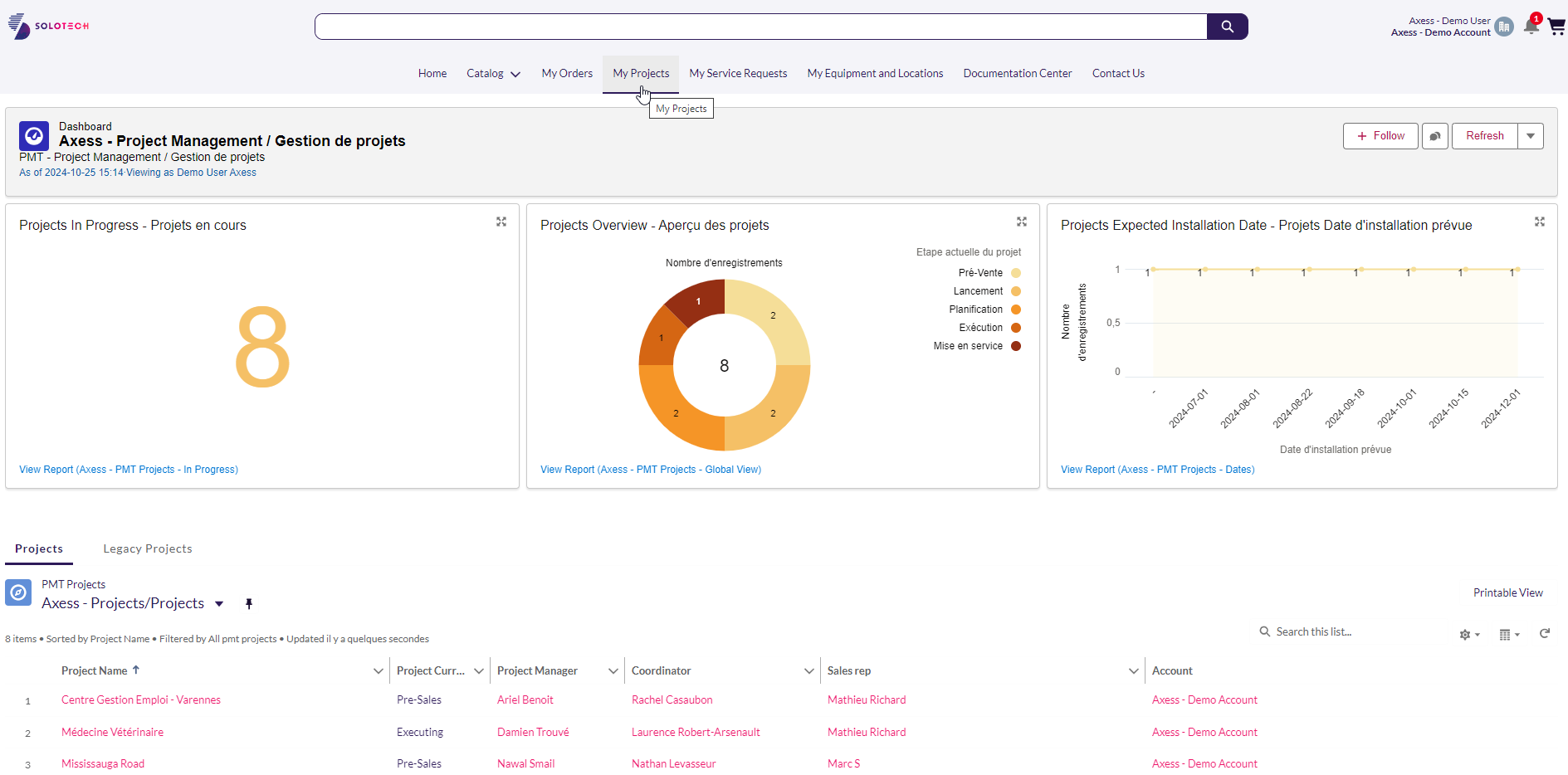Screen dimensions: 1568x775
Task: Click Pré-Vente legend color swatch
Action: point(1016,273)
